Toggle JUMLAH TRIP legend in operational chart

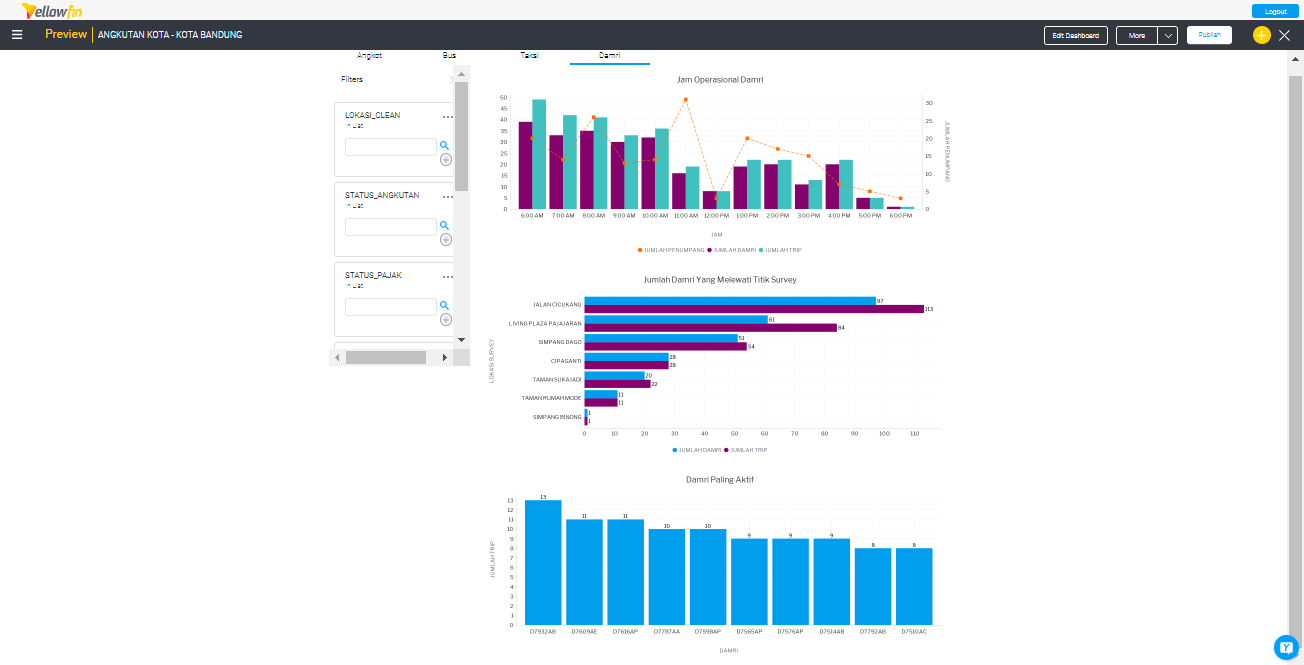781,250
